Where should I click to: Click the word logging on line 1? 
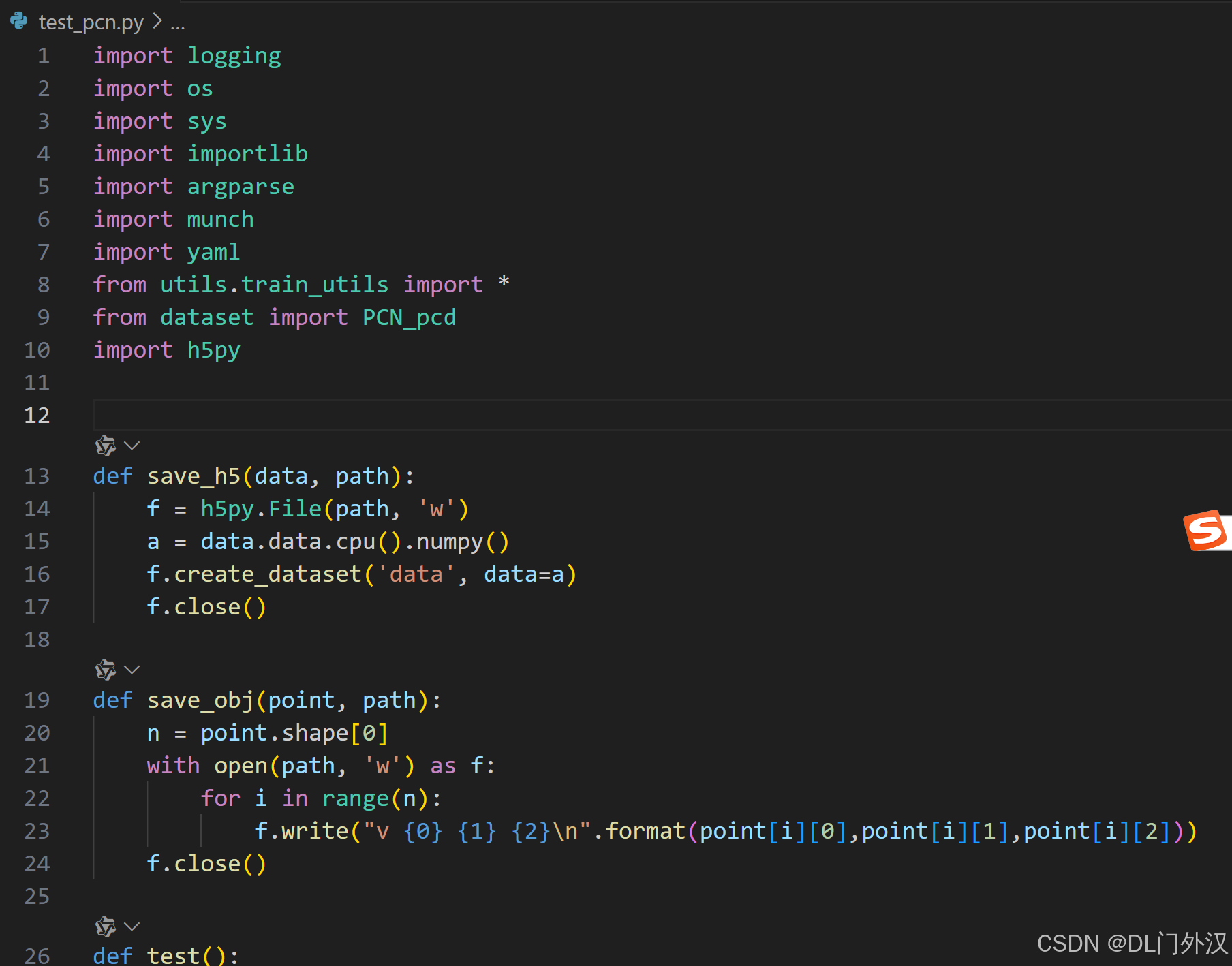(234, 55)
